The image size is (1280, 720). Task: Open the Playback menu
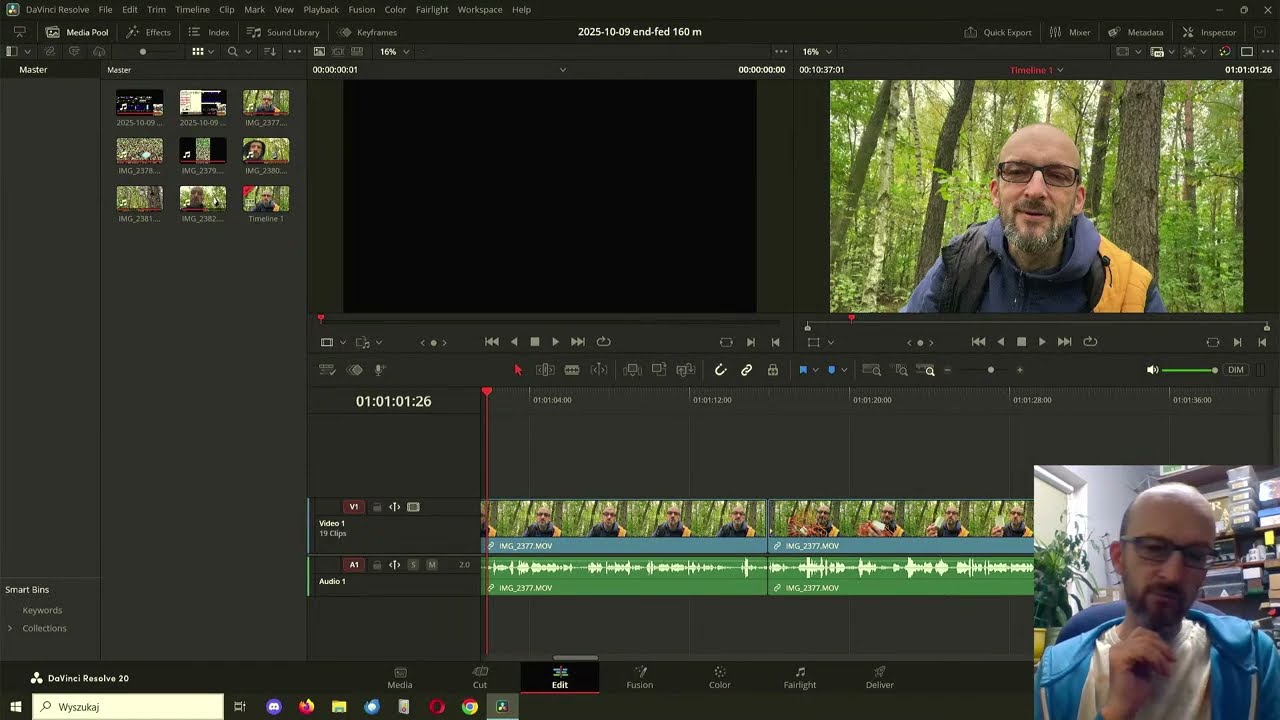point(321,9)
